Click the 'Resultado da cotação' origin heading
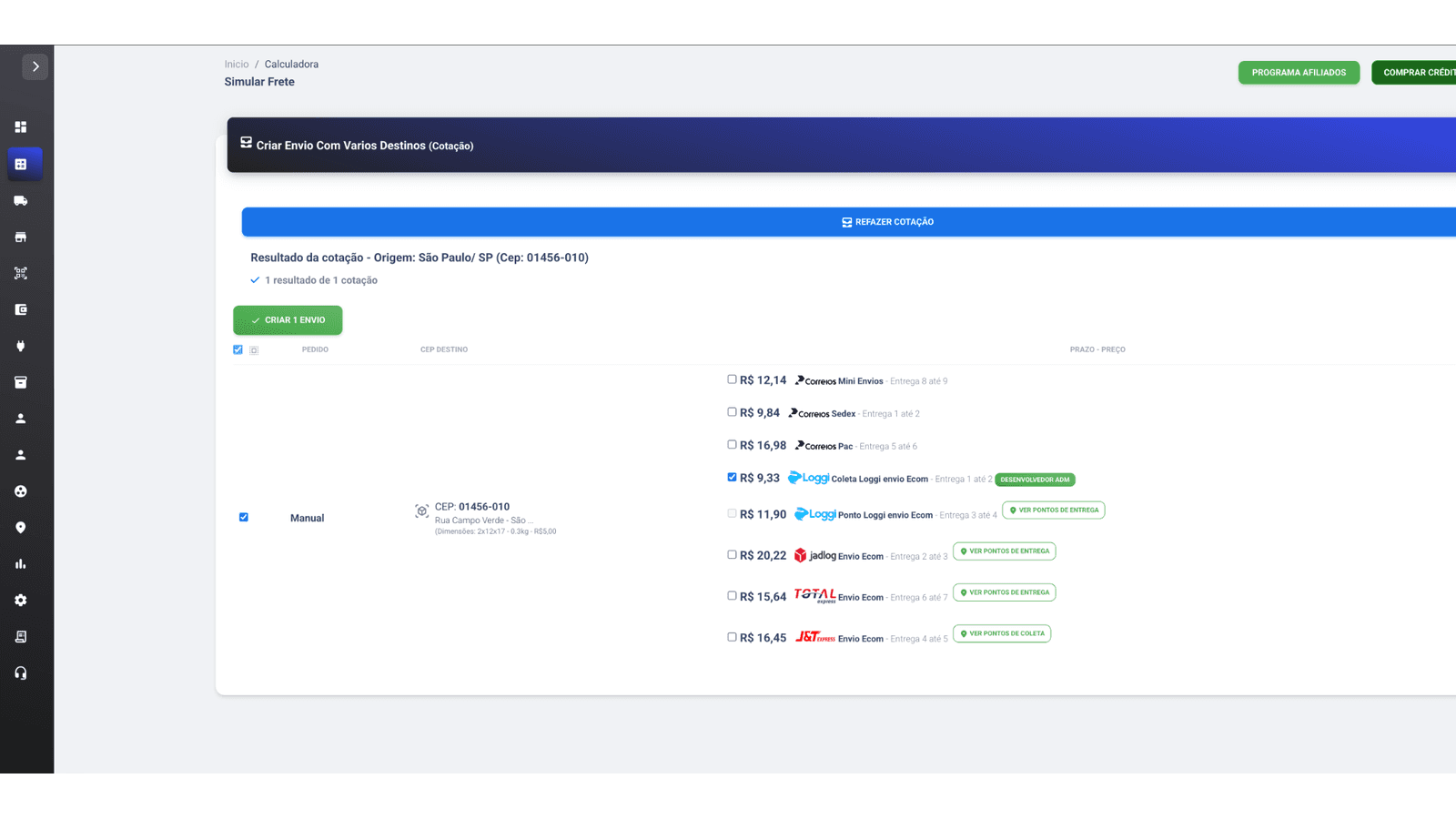This screenshot has width=1456, height=819. click(420, 258)
